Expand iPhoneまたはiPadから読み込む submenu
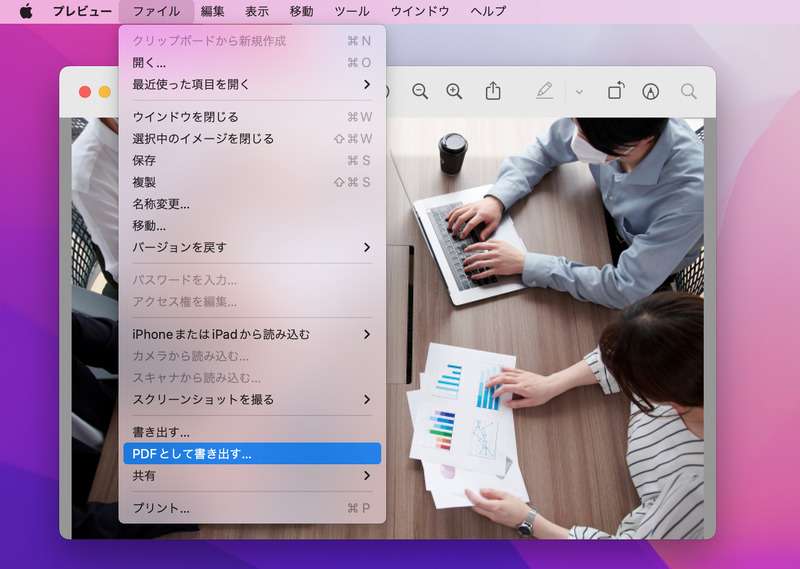 pos(252,334)
